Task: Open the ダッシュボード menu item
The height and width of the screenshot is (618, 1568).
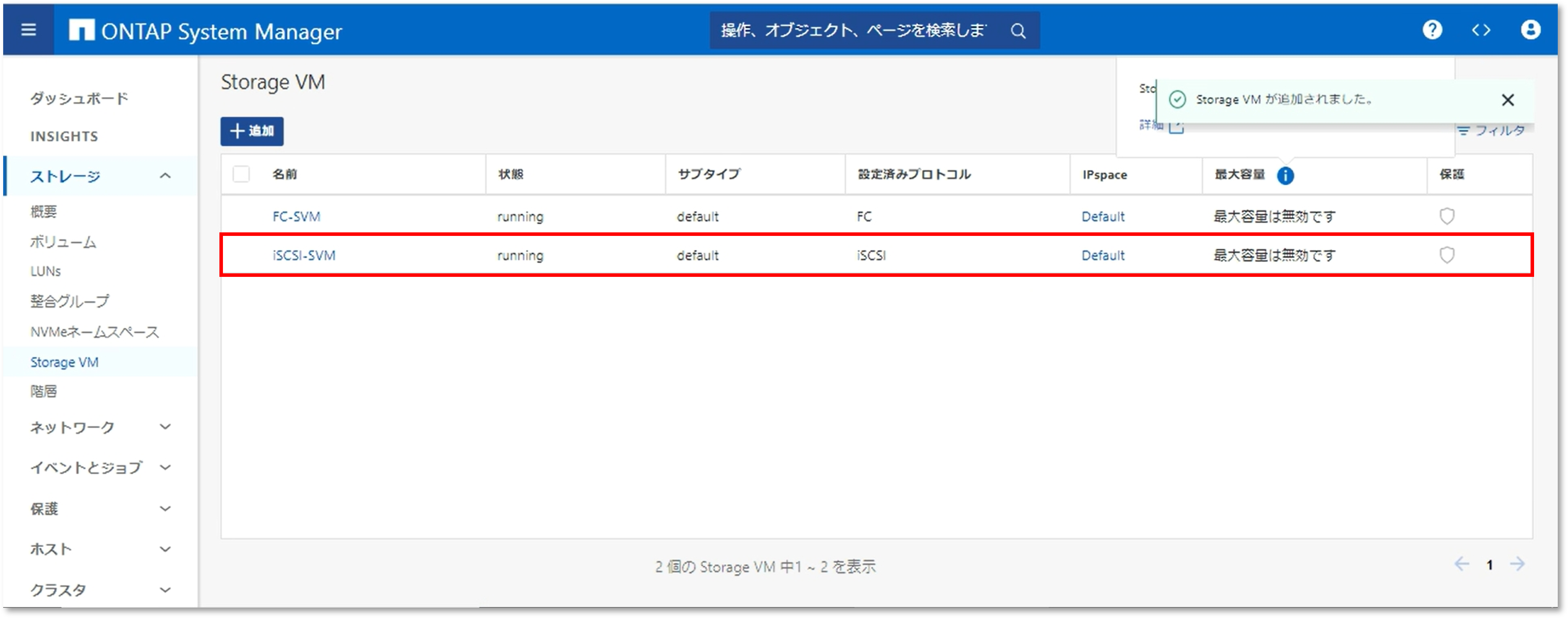Action: click(79, 99)
